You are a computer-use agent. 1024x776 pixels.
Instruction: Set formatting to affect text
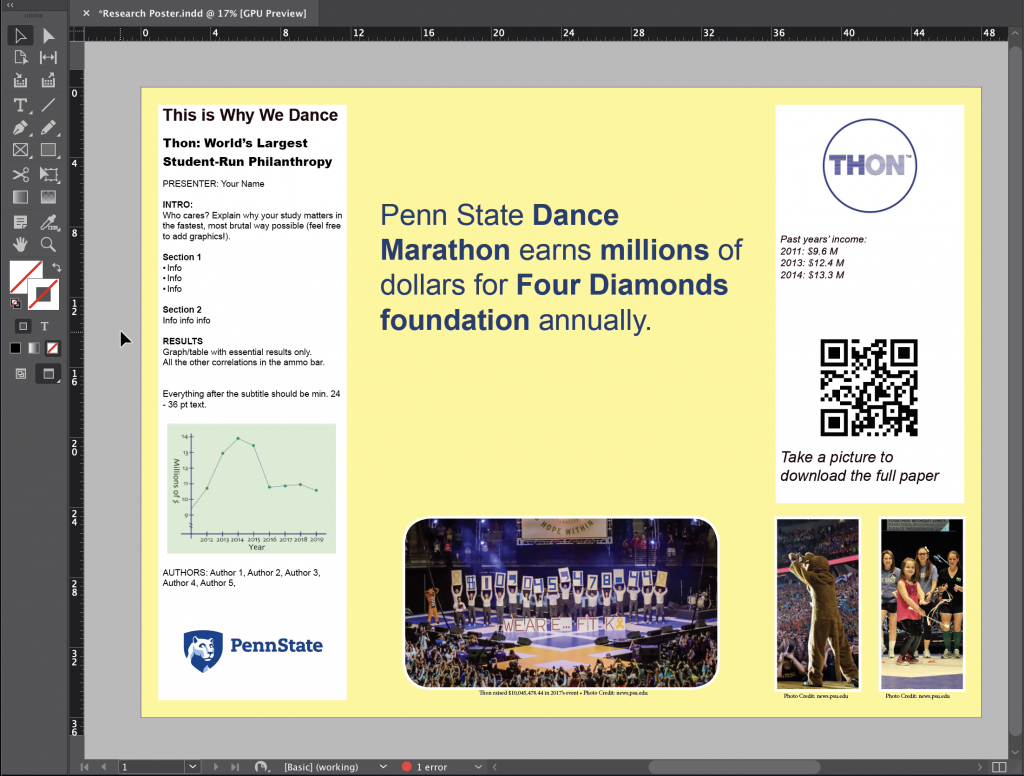[x=44, y=326]
